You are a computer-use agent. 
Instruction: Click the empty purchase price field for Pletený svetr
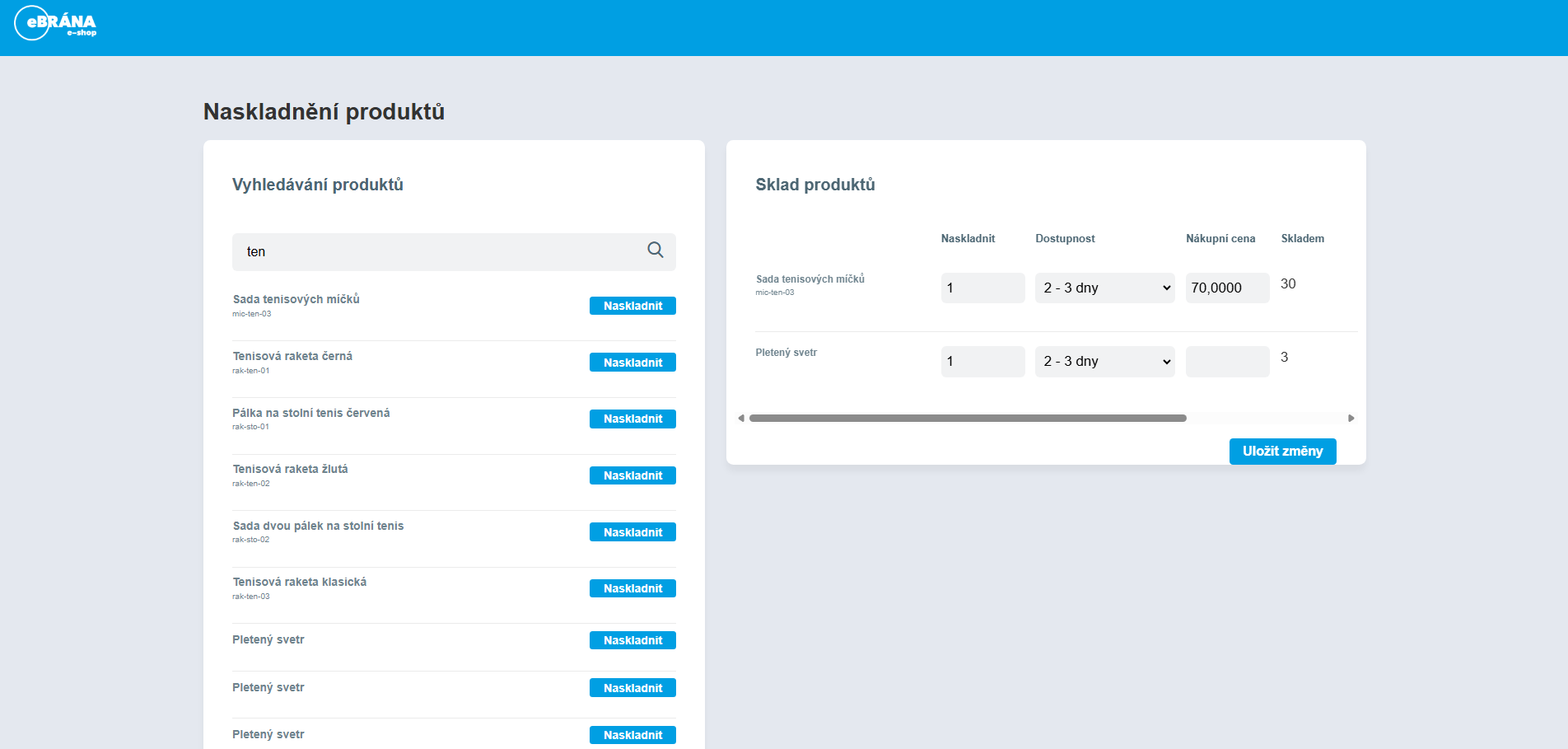[1226, 362]
